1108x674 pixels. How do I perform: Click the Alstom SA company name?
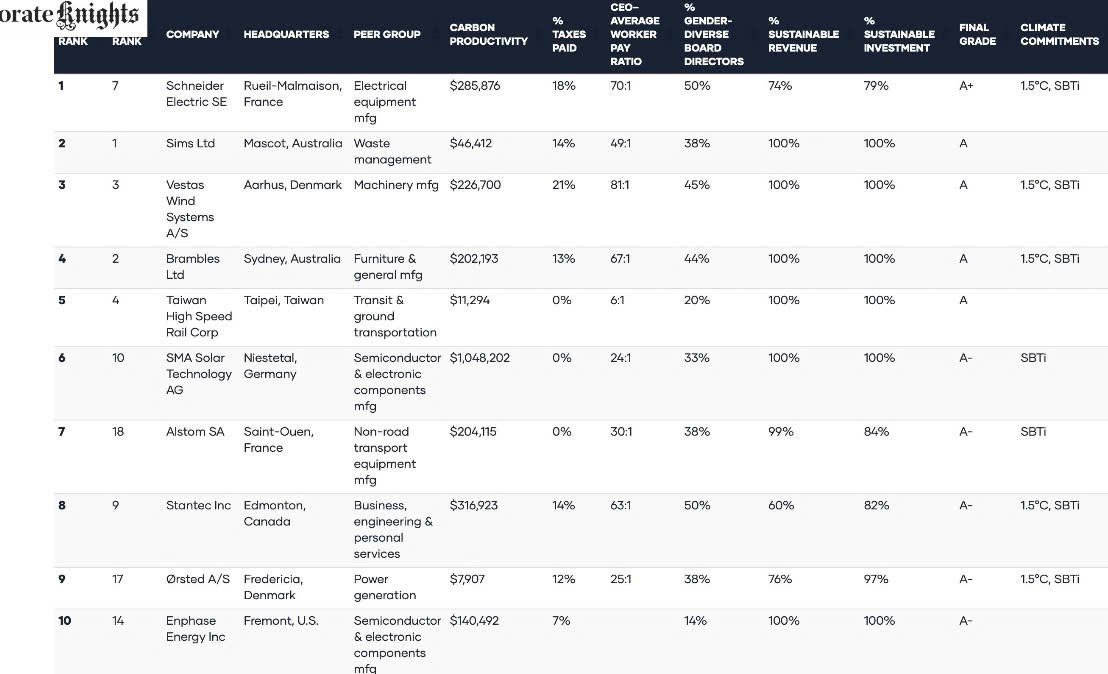tap(195, 432)
